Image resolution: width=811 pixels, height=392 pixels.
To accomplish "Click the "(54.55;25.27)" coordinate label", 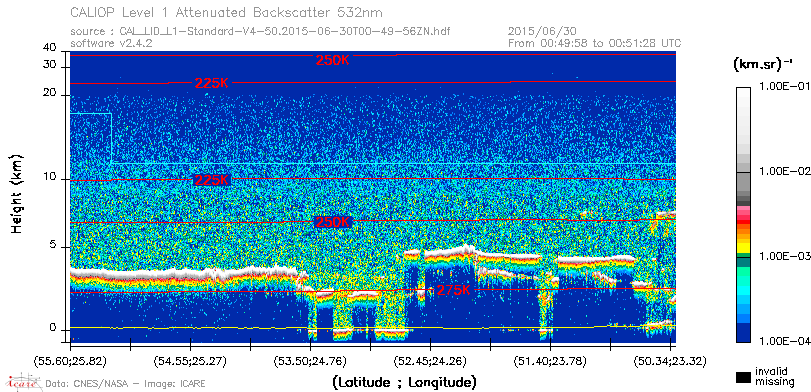I will (x=190, y=361).
